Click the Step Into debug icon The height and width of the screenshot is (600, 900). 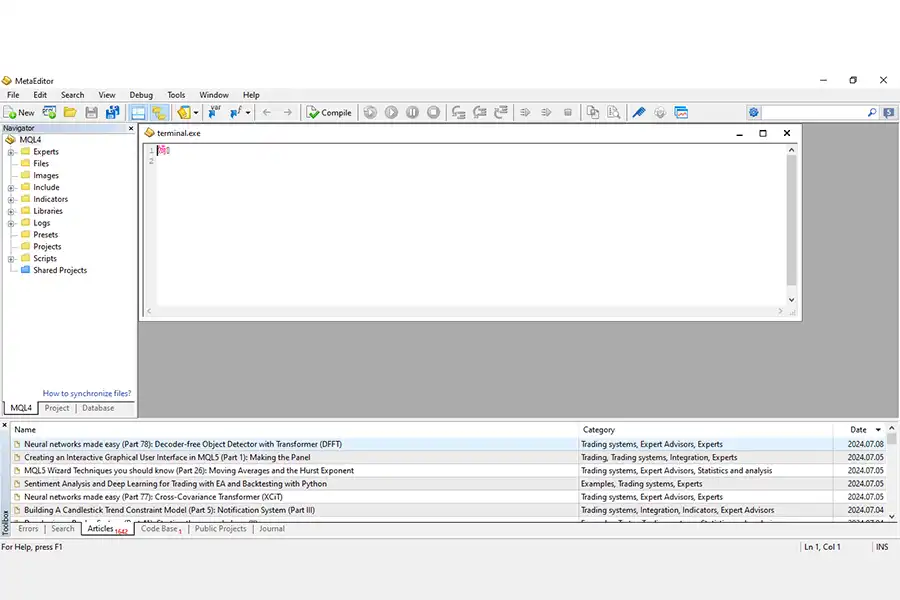point(458,113)
